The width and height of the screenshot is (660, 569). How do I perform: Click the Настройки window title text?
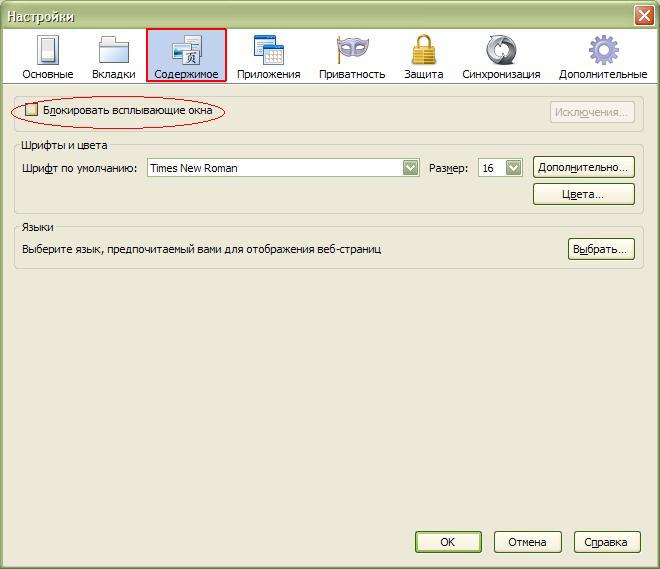[x=40, y=16]
